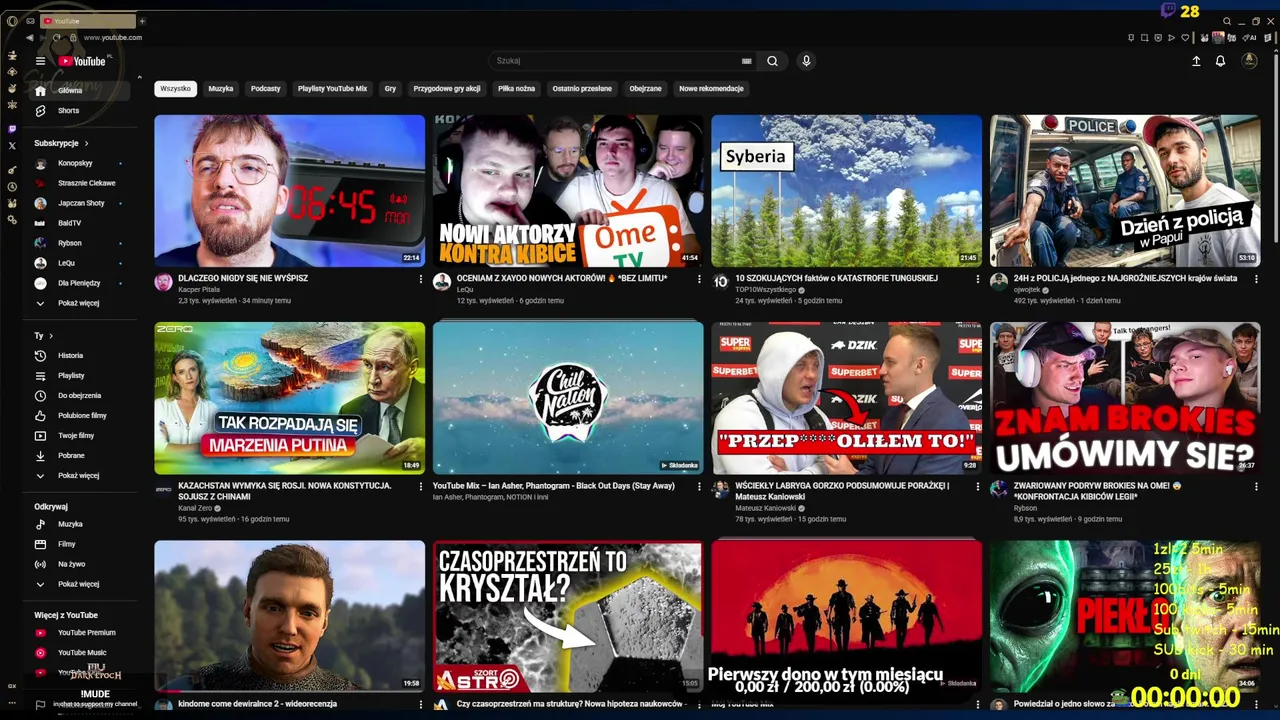Open the Twitch icon in browser sidebar
This screenshot has height=720, width=1280.
[x=12, y=129]
